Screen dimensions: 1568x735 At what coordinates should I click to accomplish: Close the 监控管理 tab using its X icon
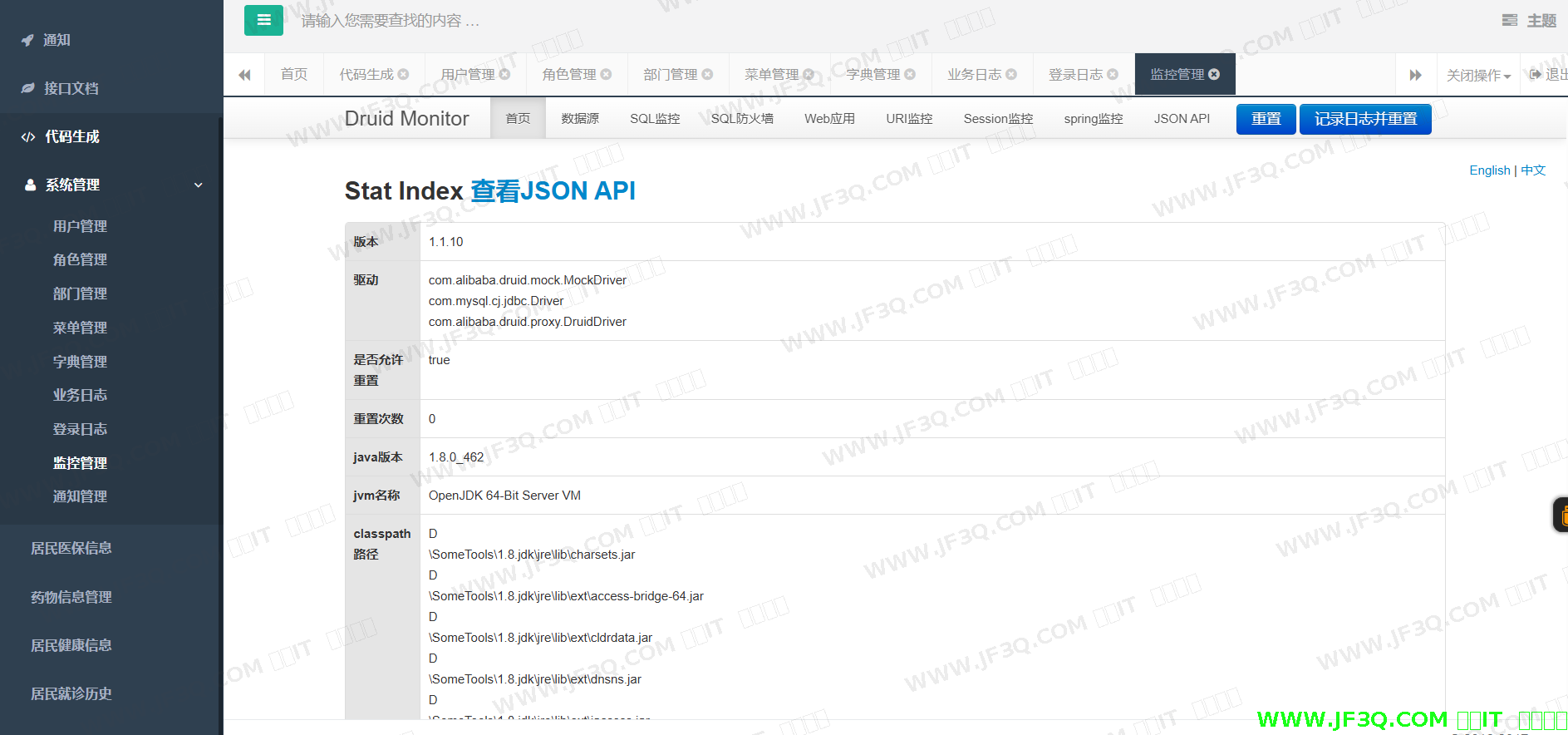(1214, 74)
